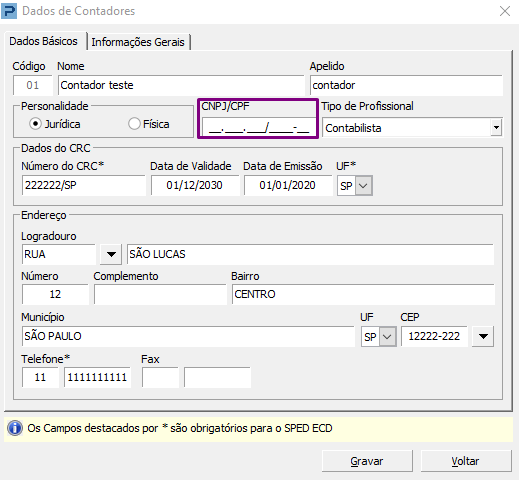Click the app logo icon in title bar

tap(9, 11)
